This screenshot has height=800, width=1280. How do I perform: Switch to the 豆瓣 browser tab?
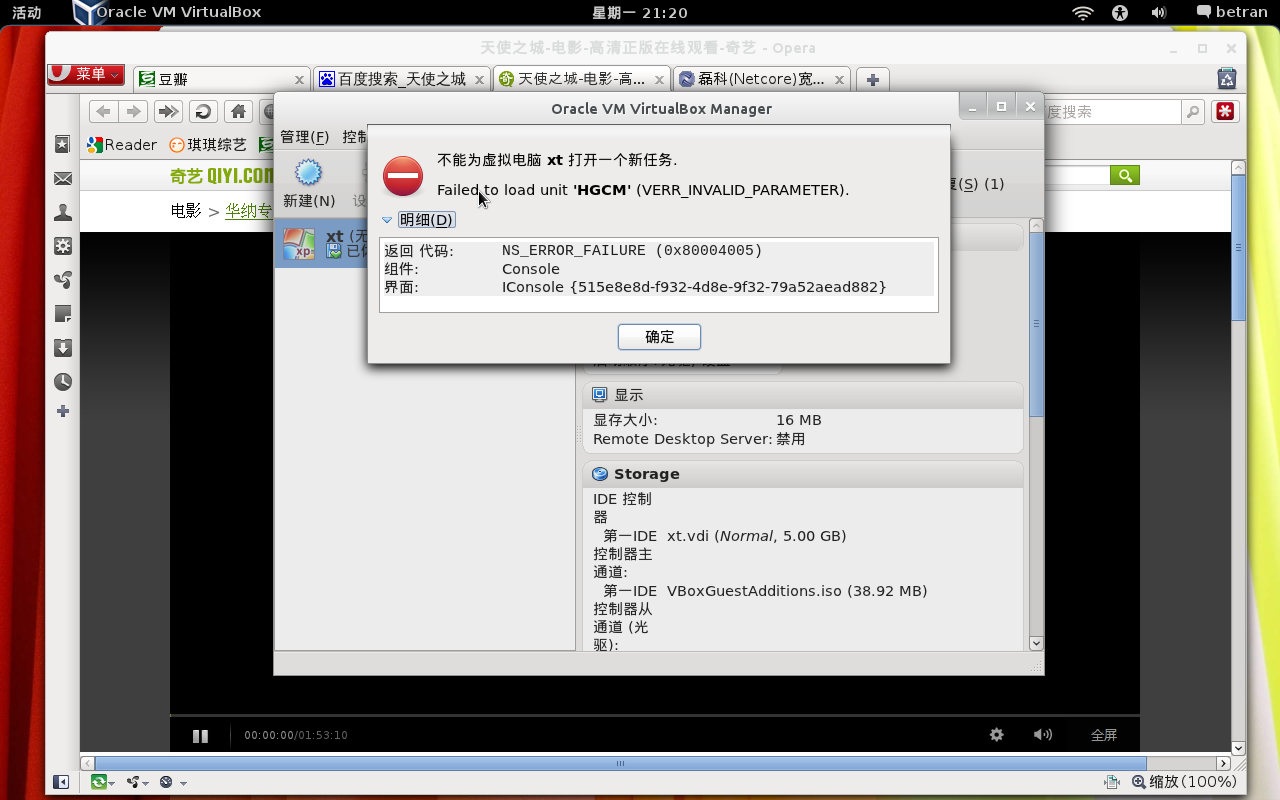coord(221,79)
